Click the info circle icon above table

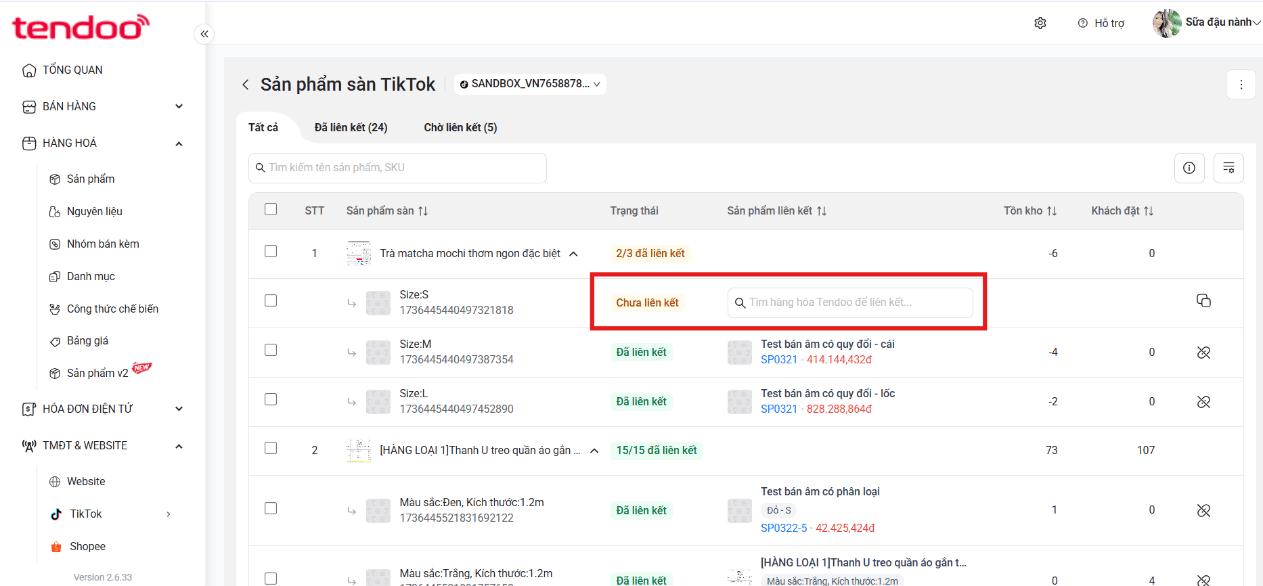(x=1189, y=168)
